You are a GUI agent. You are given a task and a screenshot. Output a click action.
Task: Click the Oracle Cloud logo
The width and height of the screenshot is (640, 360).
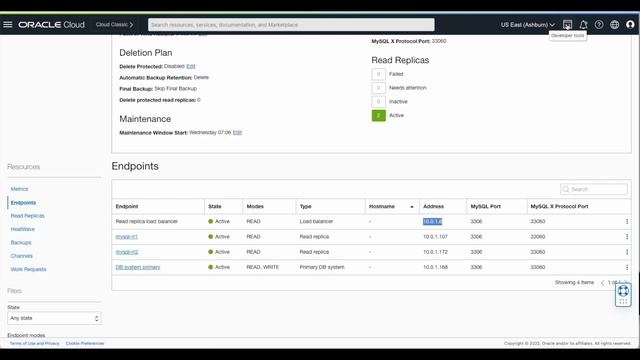tap(51, 24)
